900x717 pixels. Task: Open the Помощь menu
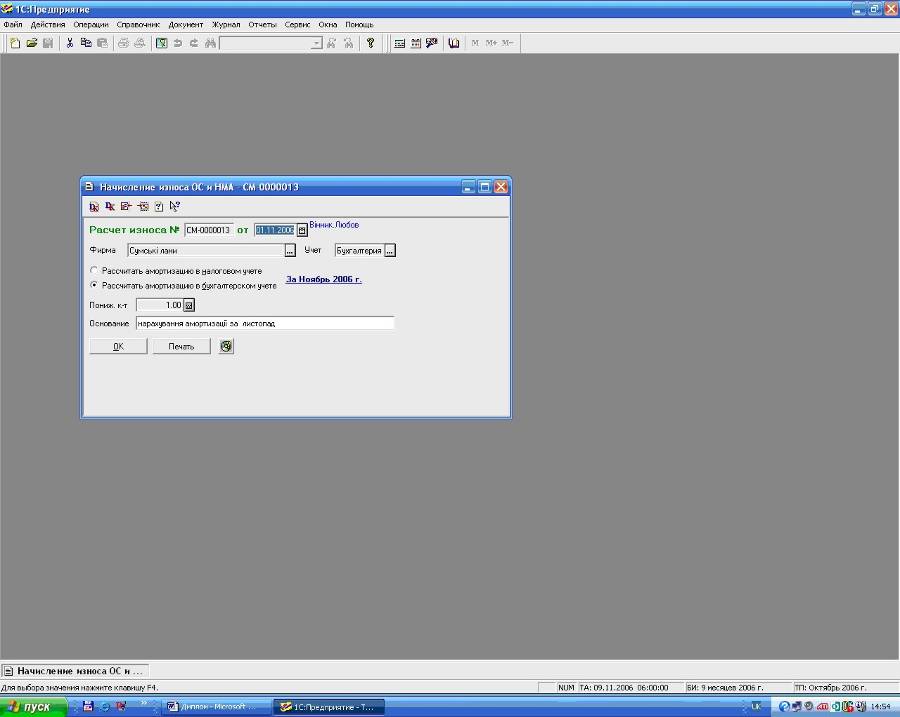[359, 25]
